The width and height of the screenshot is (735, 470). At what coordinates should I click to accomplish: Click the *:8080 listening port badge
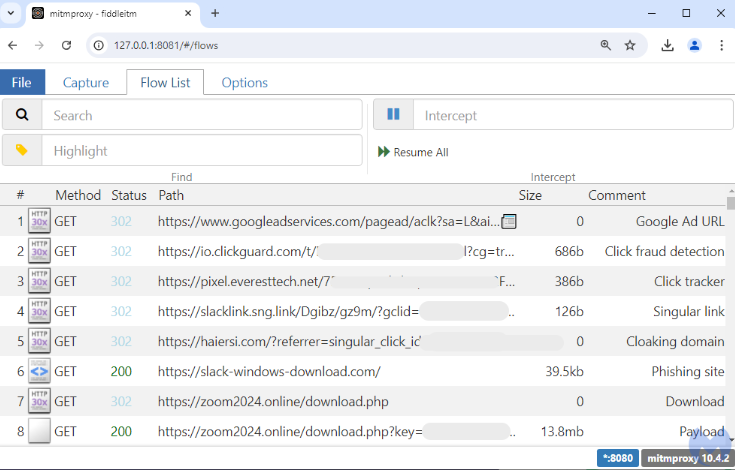click(617, 458)
